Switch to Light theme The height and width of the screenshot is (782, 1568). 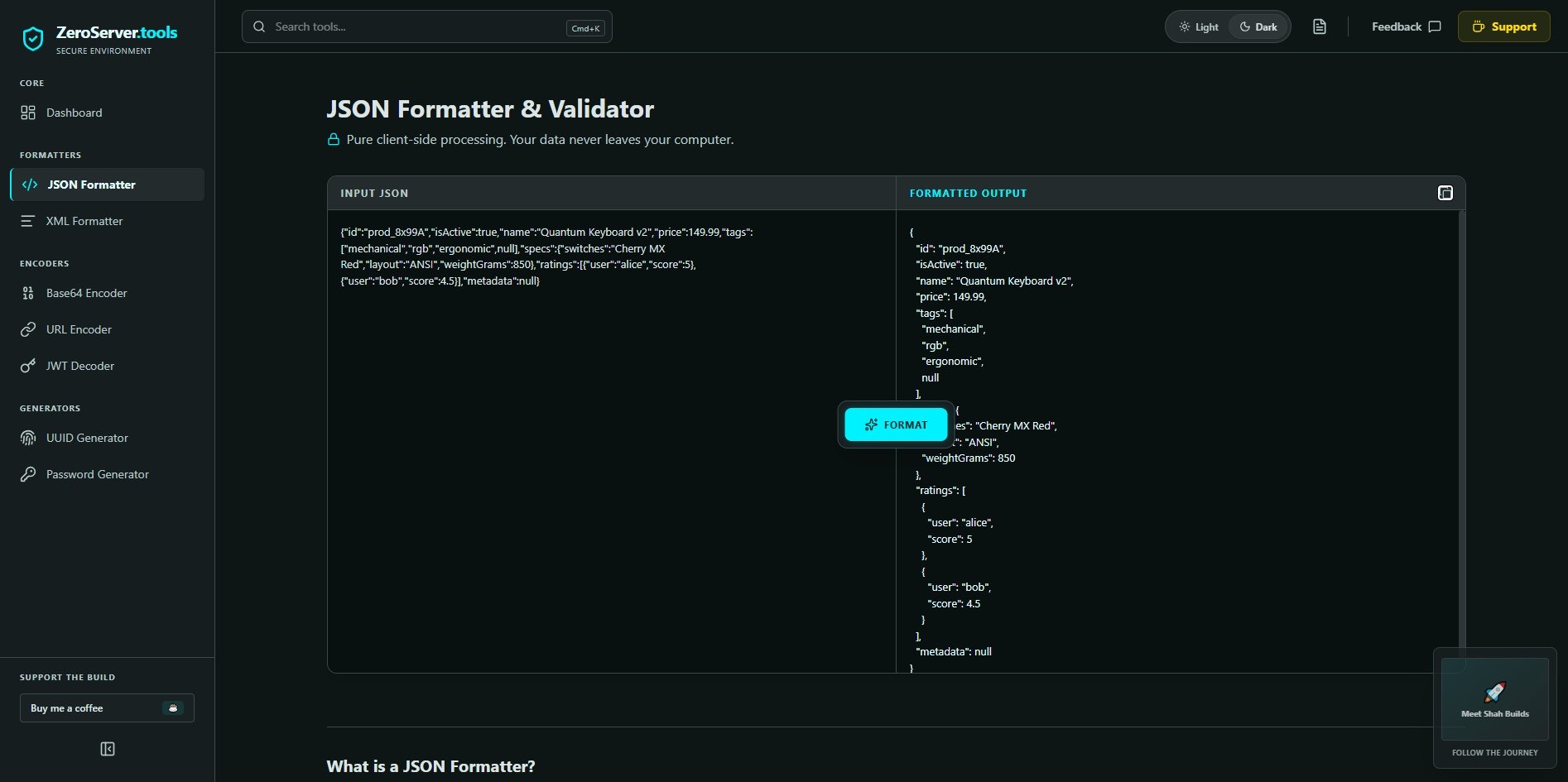(x=1198, y=26)
